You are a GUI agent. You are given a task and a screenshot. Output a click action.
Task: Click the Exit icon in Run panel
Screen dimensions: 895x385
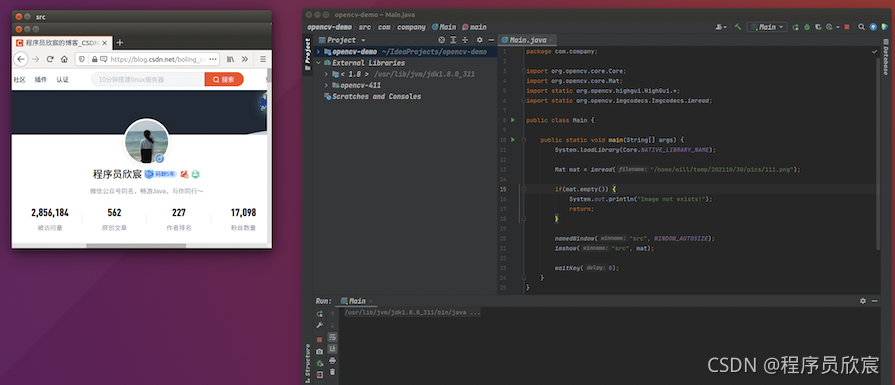(320, 375)
